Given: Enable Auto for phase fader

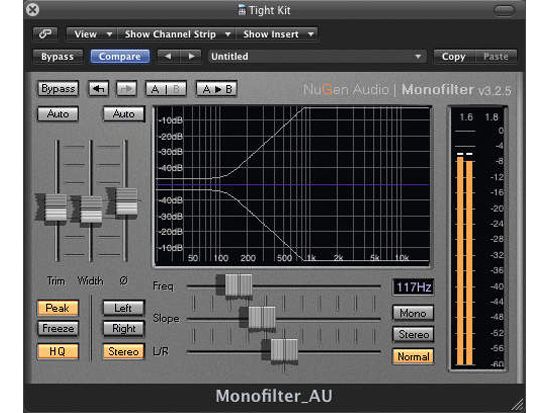Looking at the screenshot, I should (124, 114).
